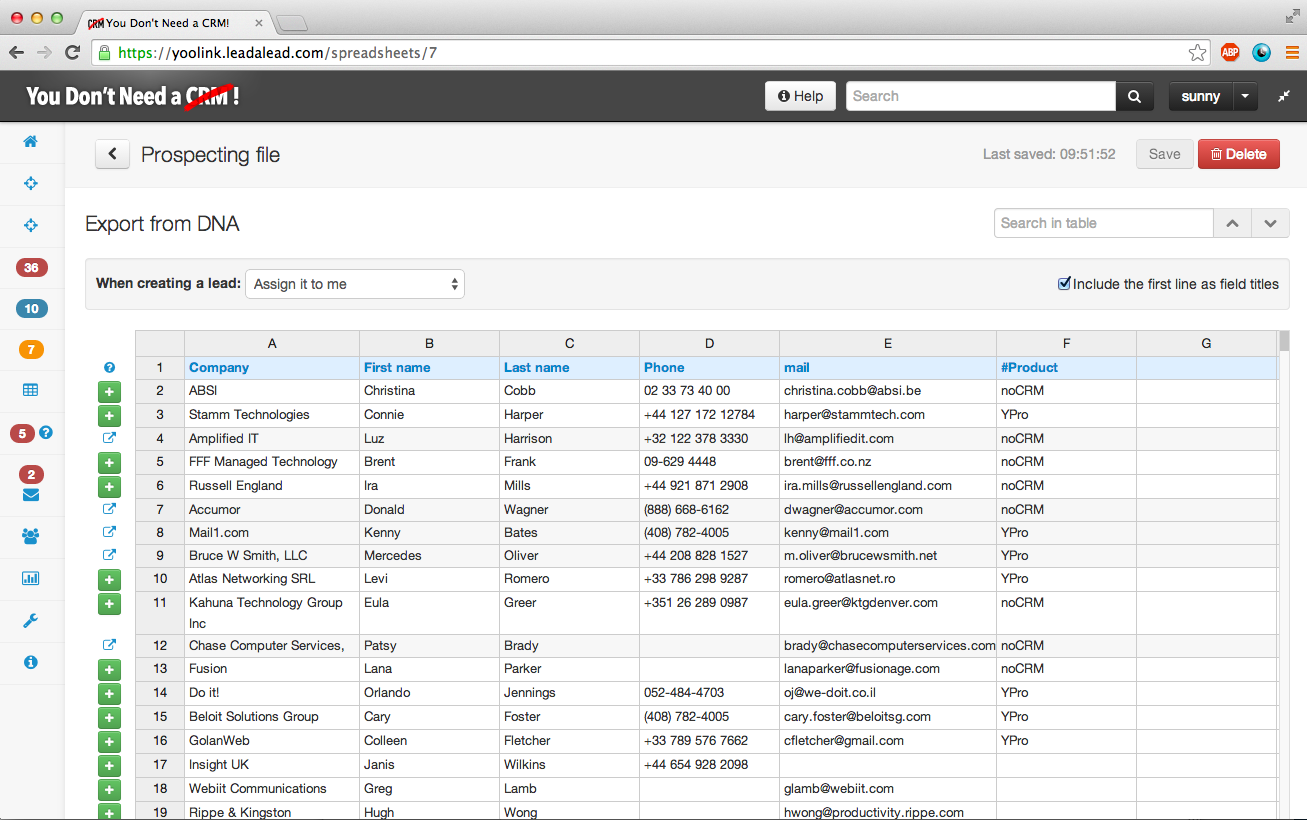
Task: Open the lead link for Bruce W Smith, LLC
Action: click(x=110, y=555)
